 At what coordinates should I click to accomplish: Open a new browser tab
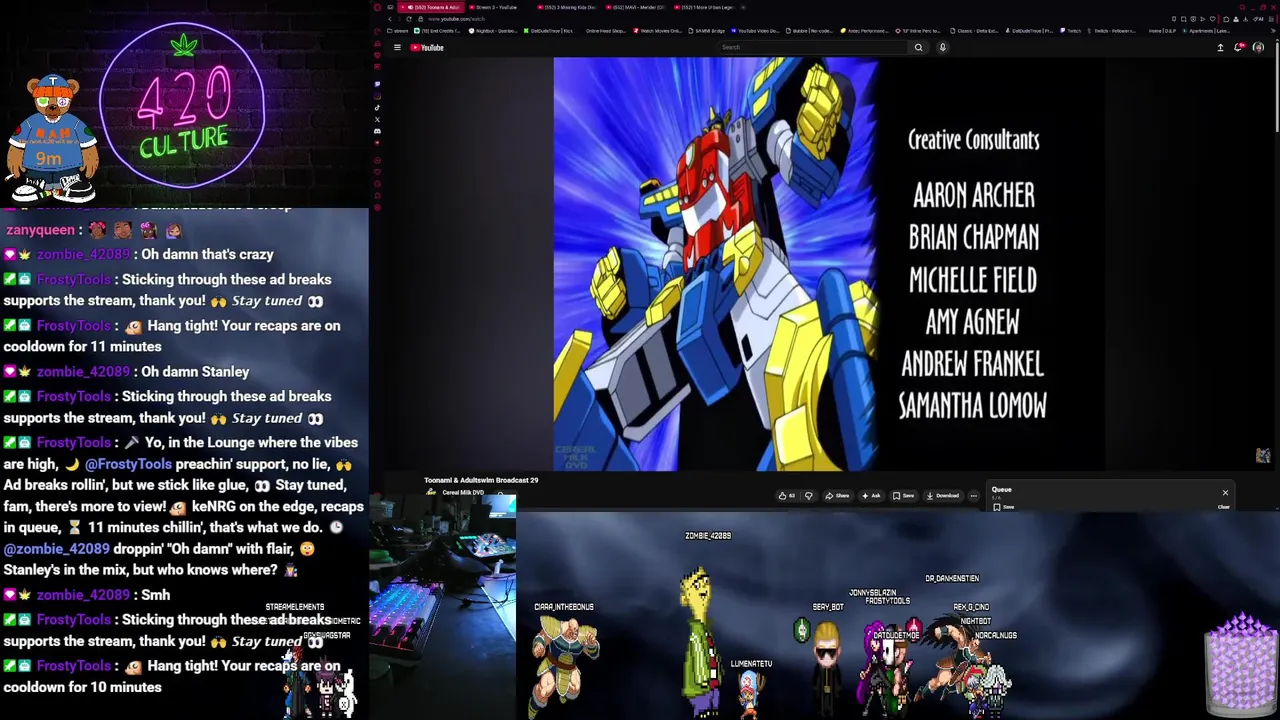(743, 7)
